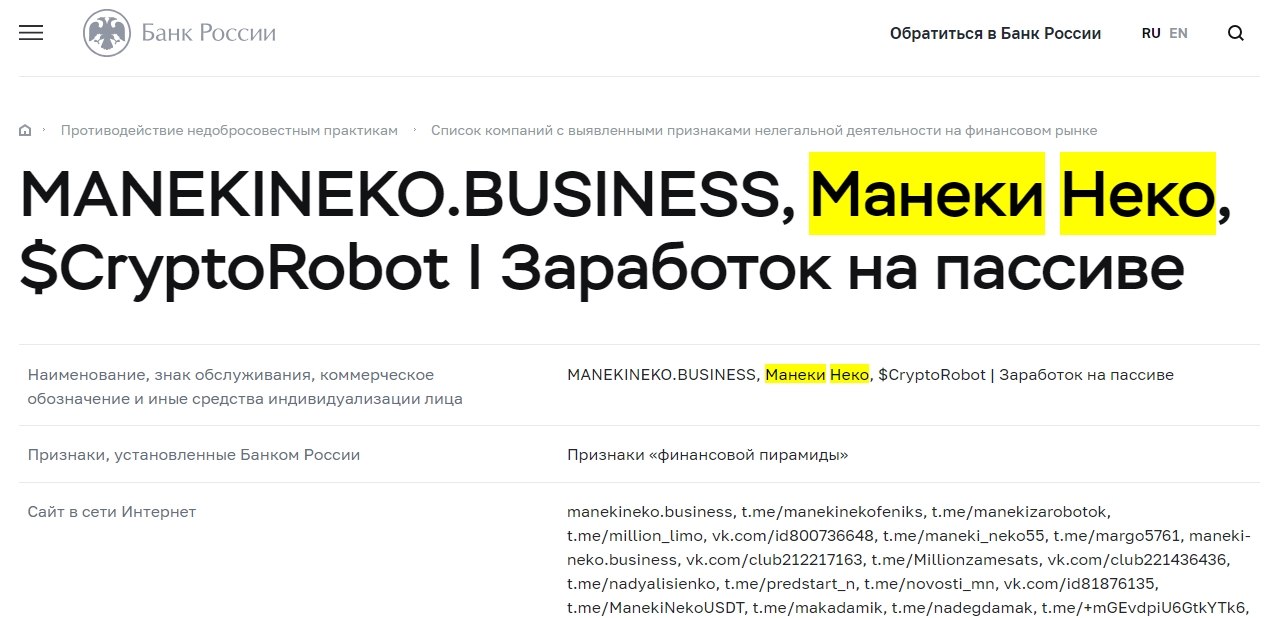Click the 'Банк России' wordmark text

click(x=209, y=33)
